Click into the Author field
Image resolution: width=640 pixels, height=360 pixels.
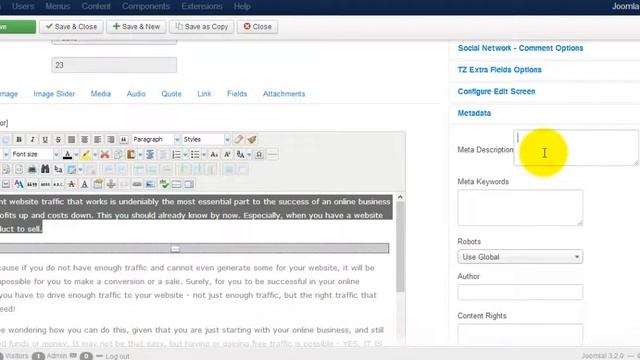tap(520, 292)
